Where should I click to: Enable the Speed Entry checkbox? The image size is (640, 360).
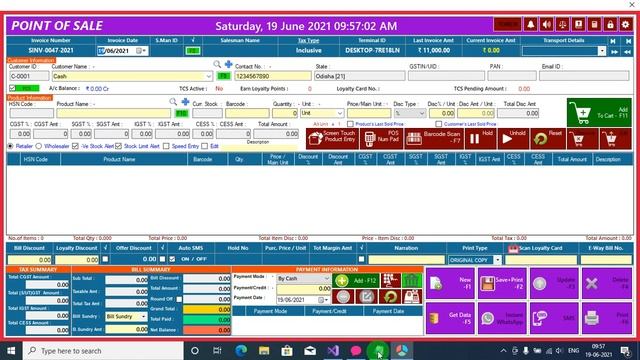(166, 146)
